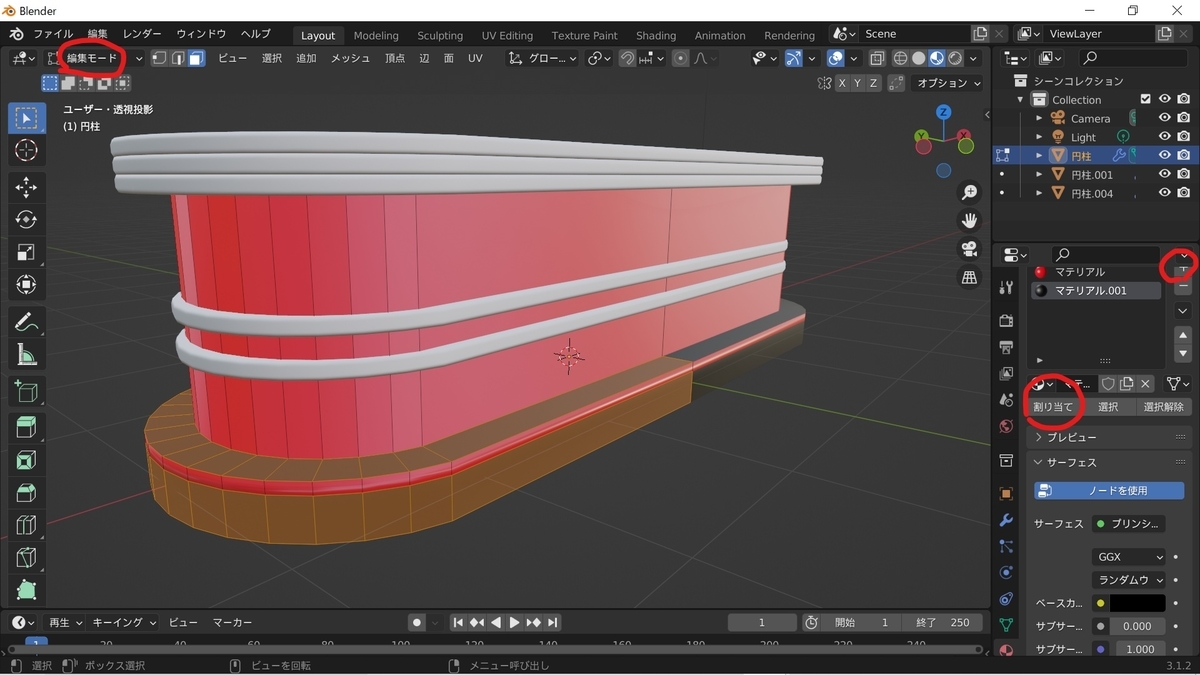Enable face select mode

(x=197, y=58)
